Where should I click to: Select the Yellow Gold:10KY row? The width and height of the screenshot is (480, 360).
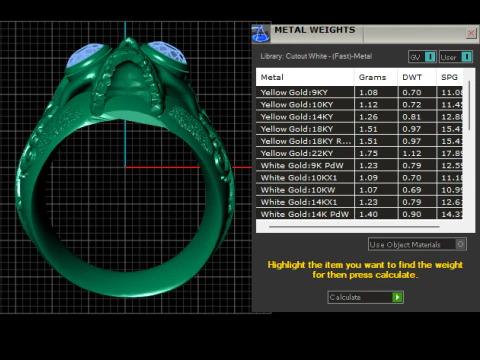(359, 105)
